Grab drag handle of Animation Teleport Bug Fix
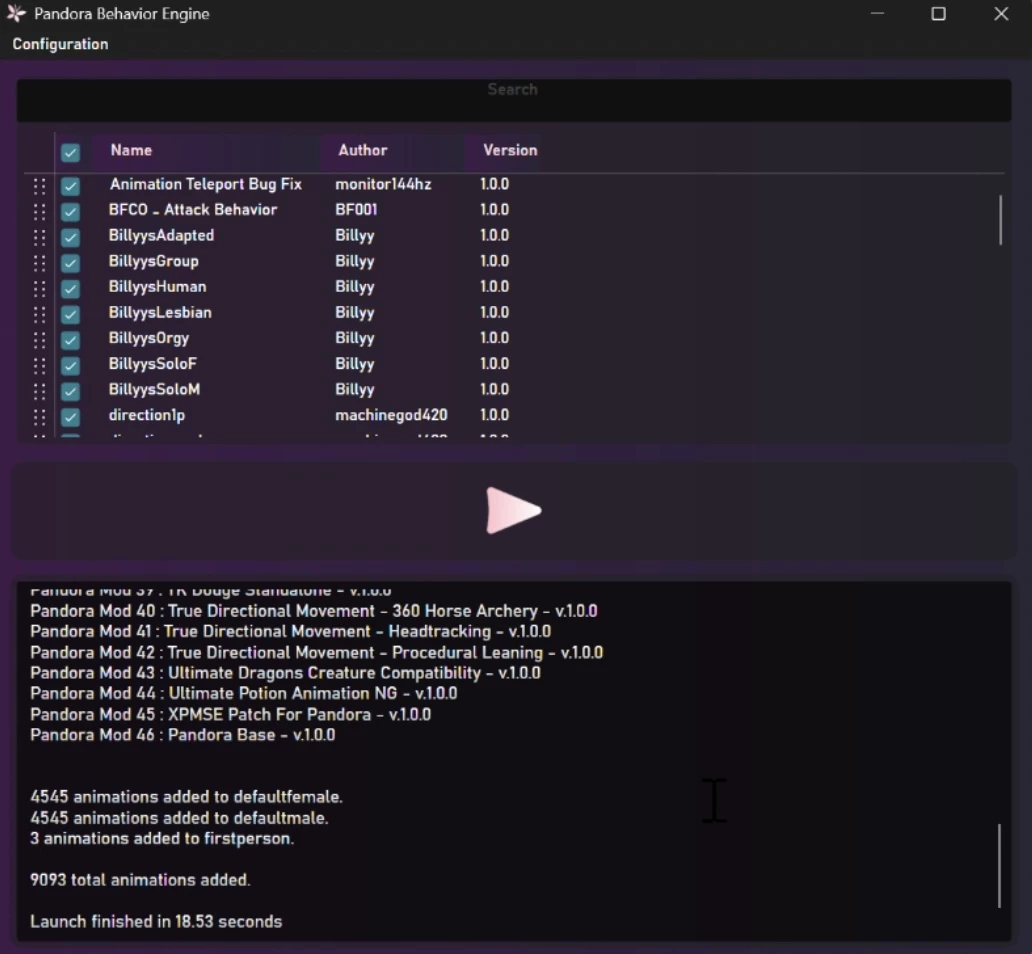1032x954 pixels. tap(39, 186)
